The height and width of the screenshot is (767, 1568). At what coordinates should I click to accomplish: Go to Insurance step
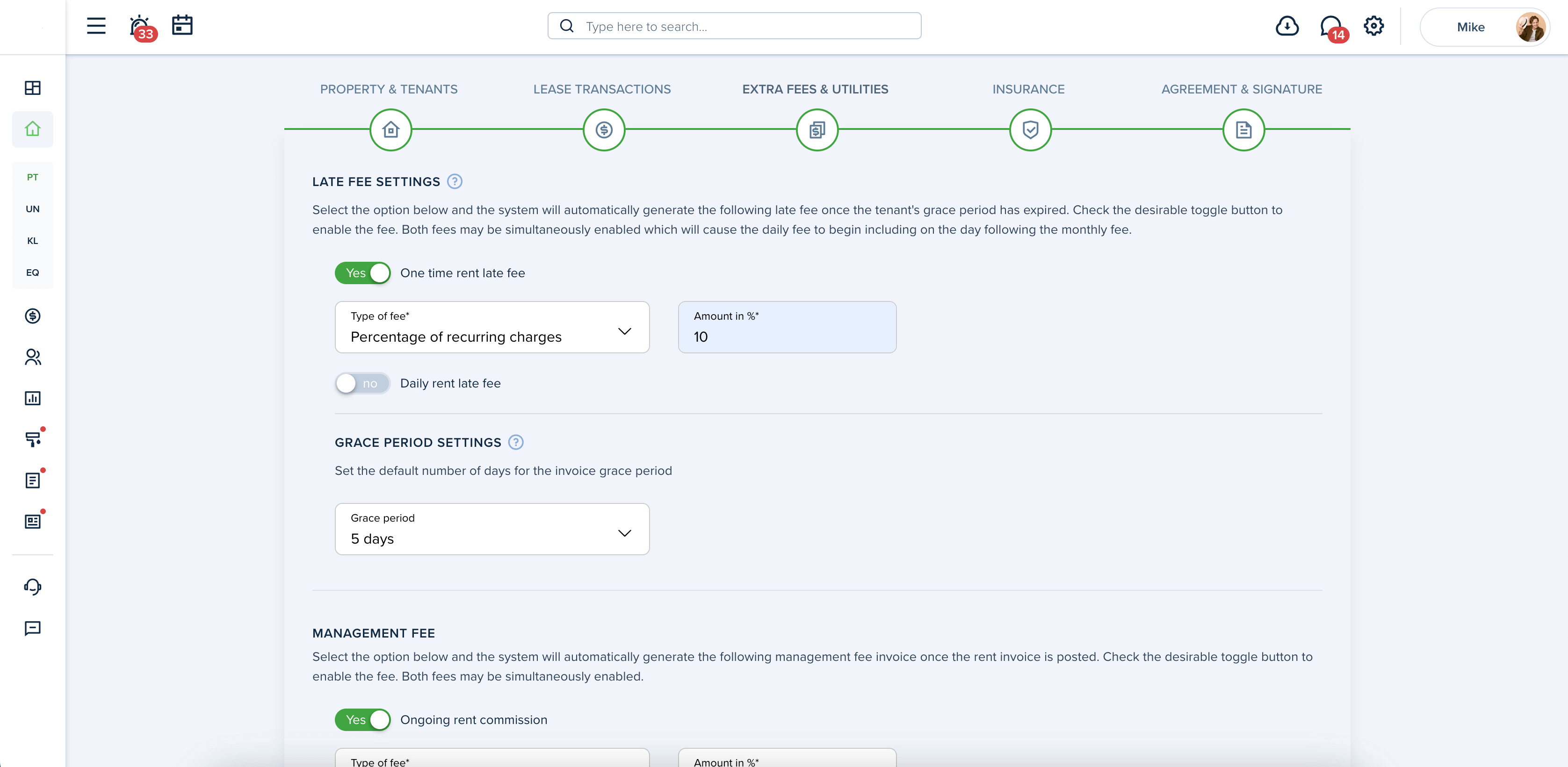coord(1029,89)
